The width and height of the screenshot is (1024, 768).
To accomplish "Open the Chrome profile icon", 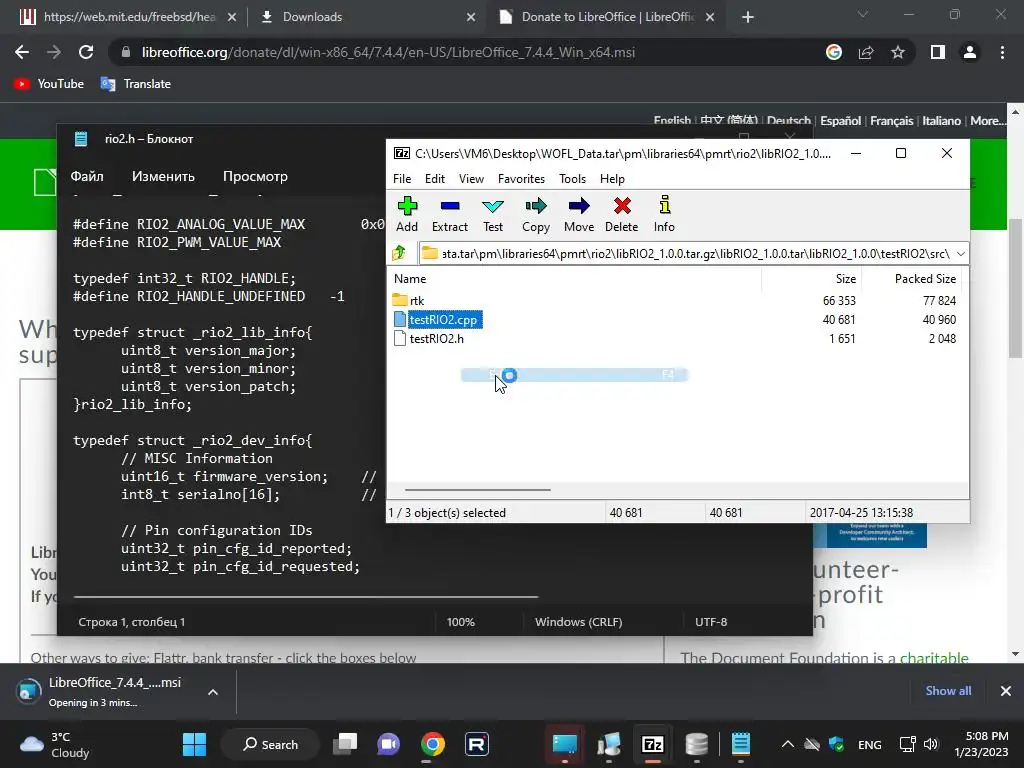I will (970, 52).
